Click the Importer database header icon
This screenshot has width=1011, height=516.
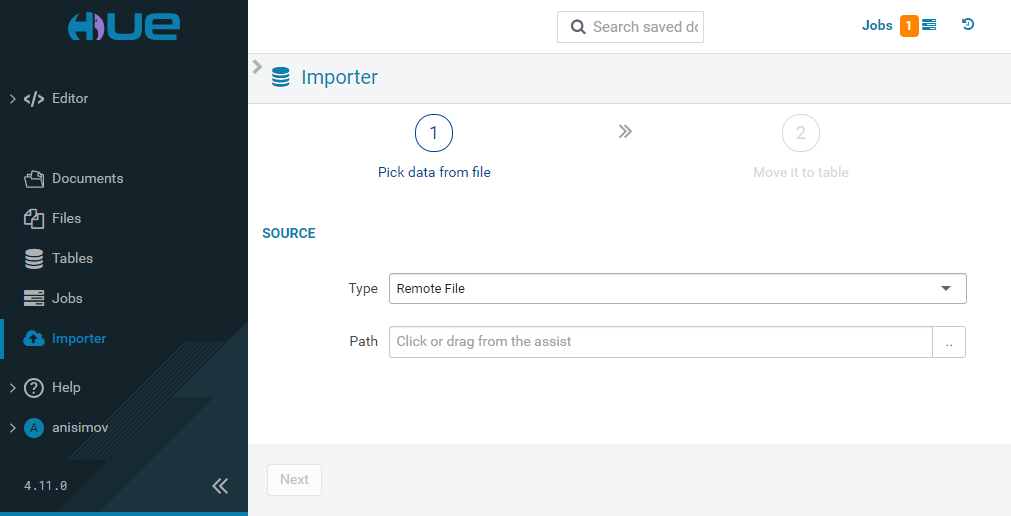(280, 77)
